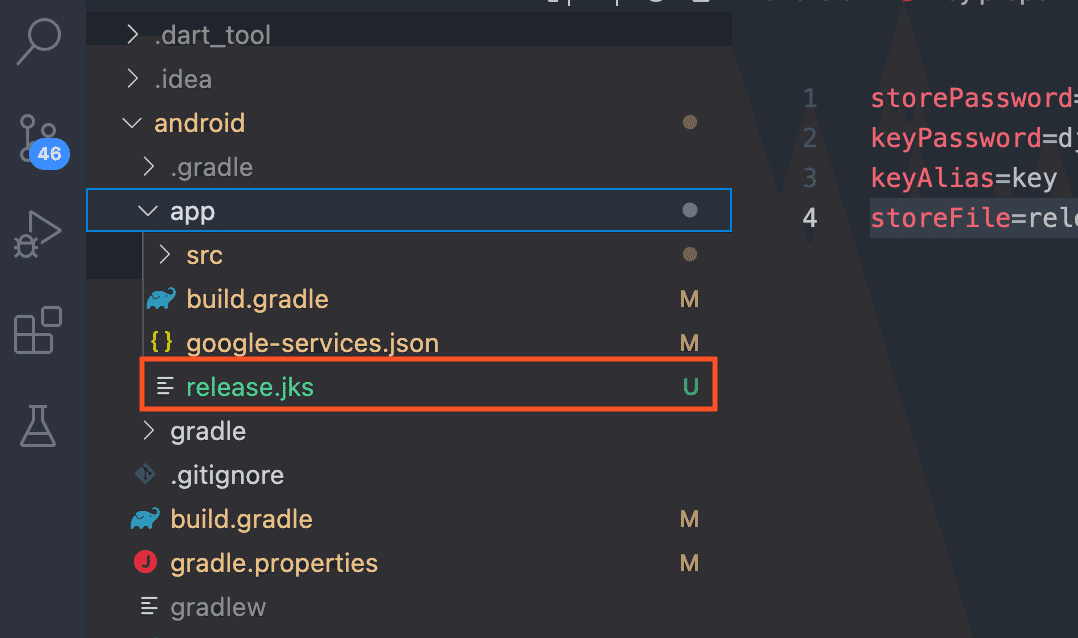This screenshot has width=1078, height=638.
Task: Collapse the app folder
Action: pos(148,211)
